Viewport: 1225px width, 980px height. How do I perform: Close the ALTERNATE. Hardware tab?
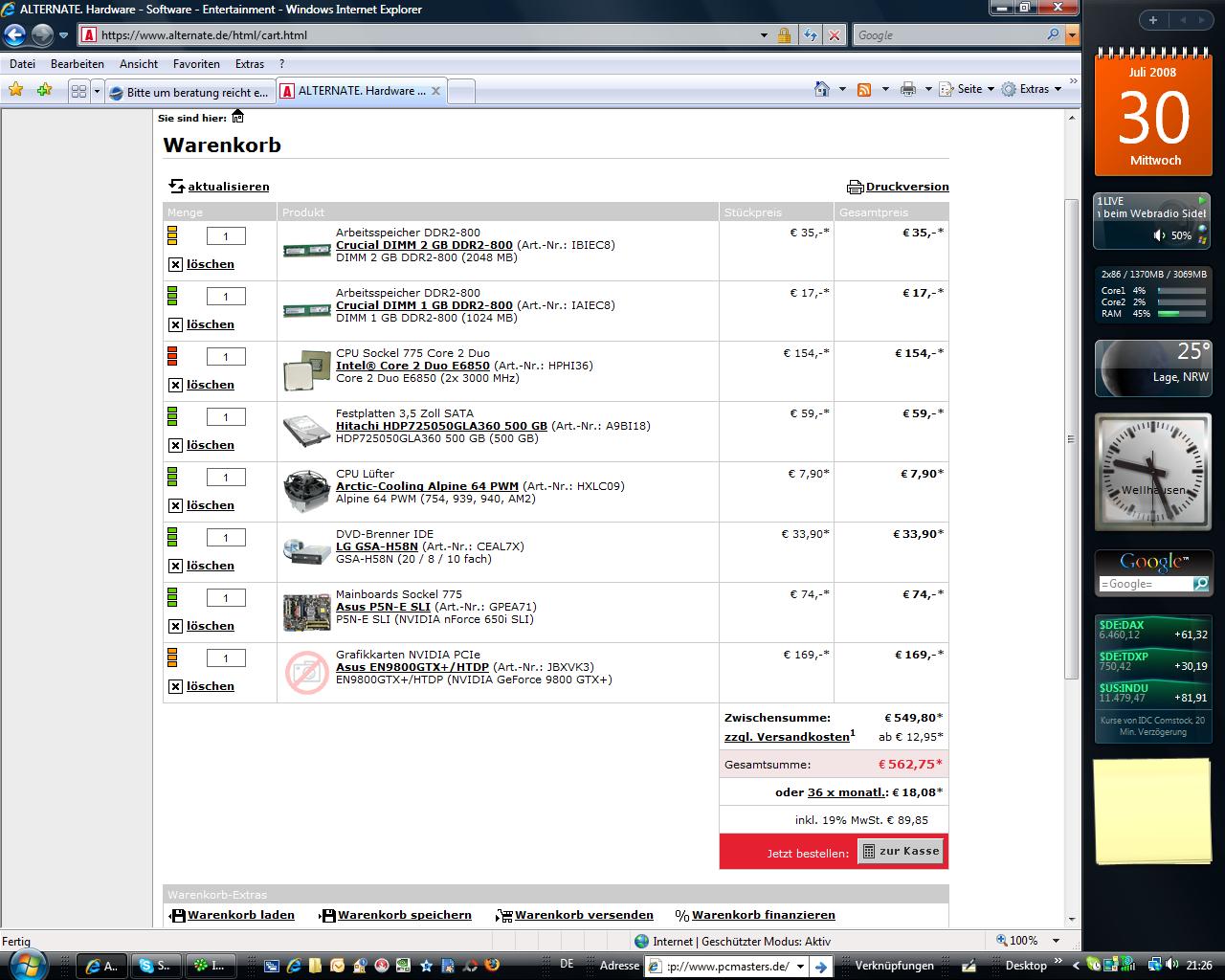[435, 91]
